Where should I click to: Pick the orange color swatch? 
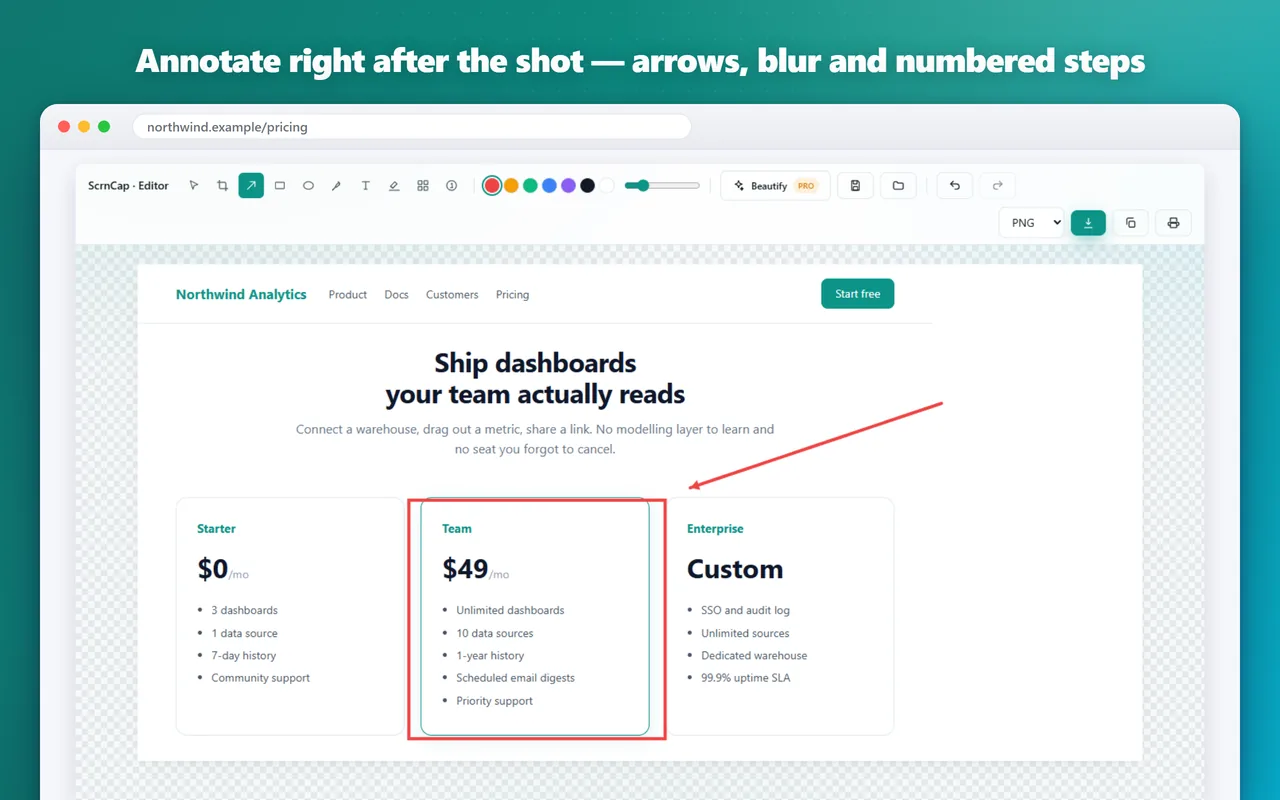click(x=511, y=185)
